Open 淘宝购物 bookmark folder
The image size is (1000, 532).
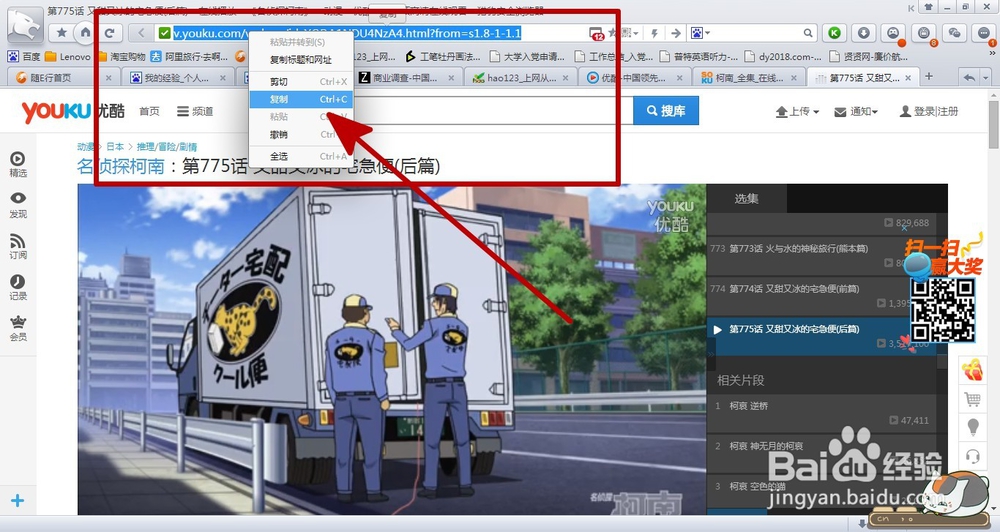121,57
